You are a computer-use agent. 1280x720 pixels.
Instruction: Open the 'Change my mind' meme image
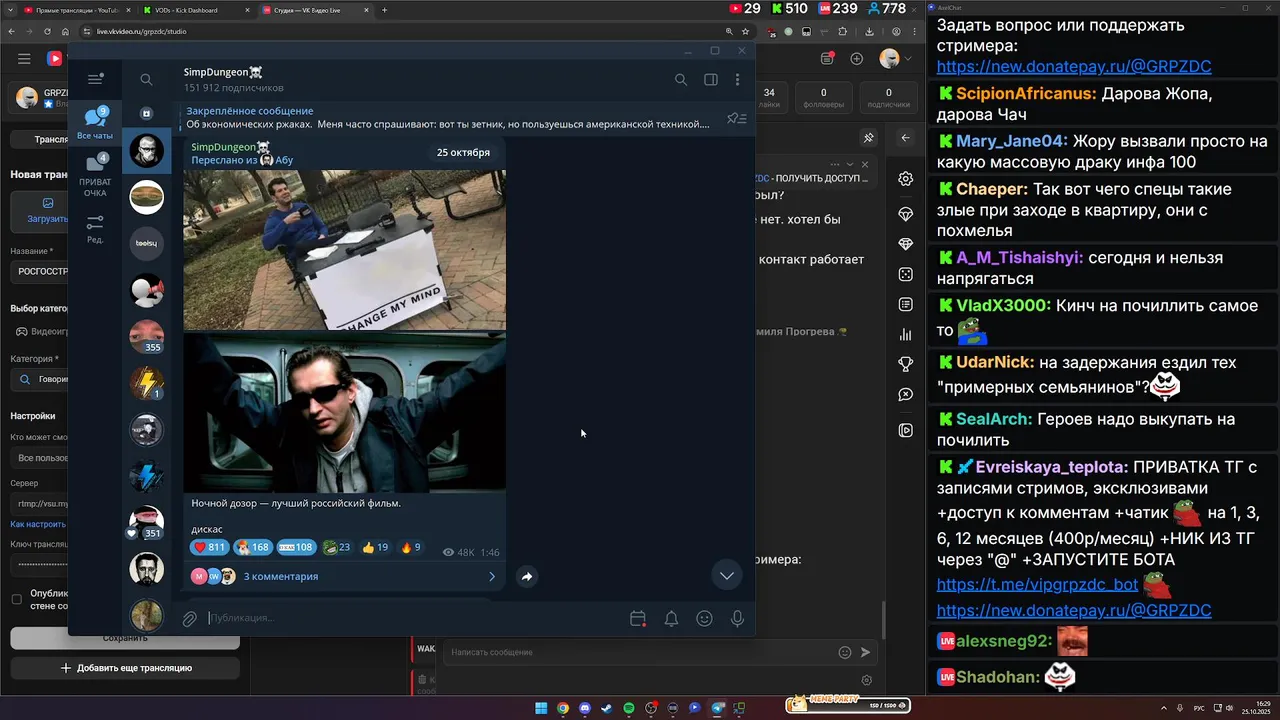click(x=345, y=250)
